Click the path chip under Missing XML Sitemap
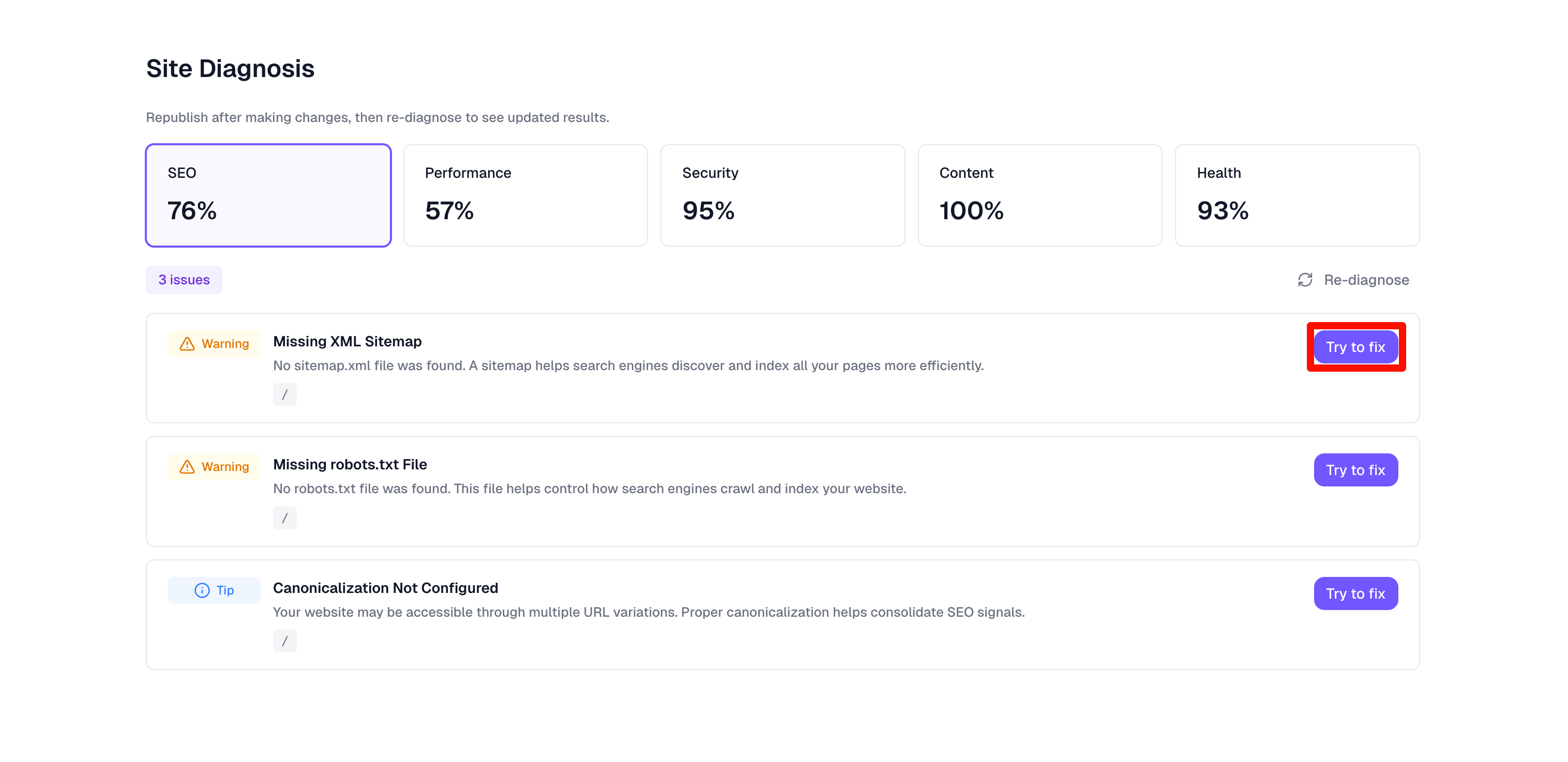The height and width of the screenshot is (762, 1568). coord(284,394)
